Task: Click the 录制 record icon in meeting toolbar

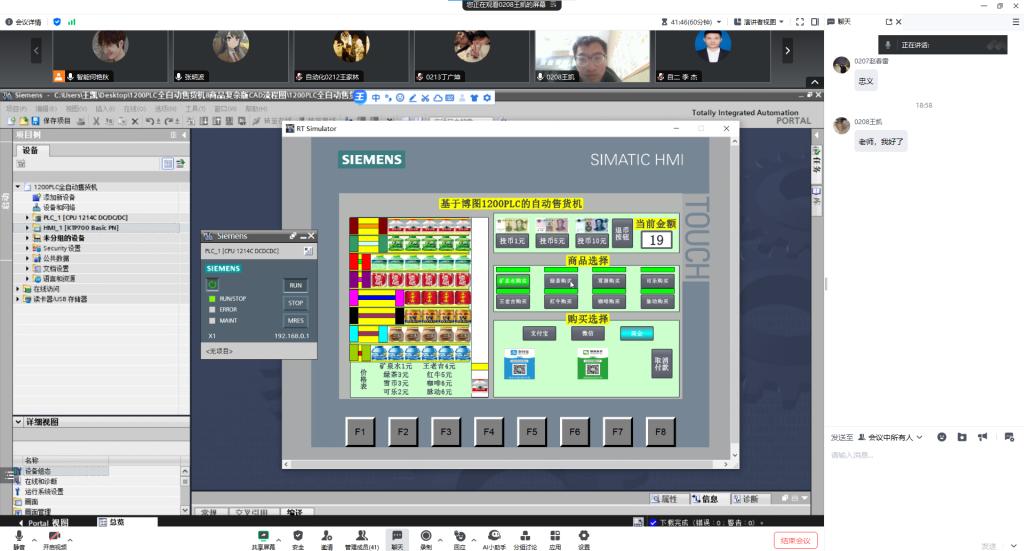Action: (x=427, y=536)
